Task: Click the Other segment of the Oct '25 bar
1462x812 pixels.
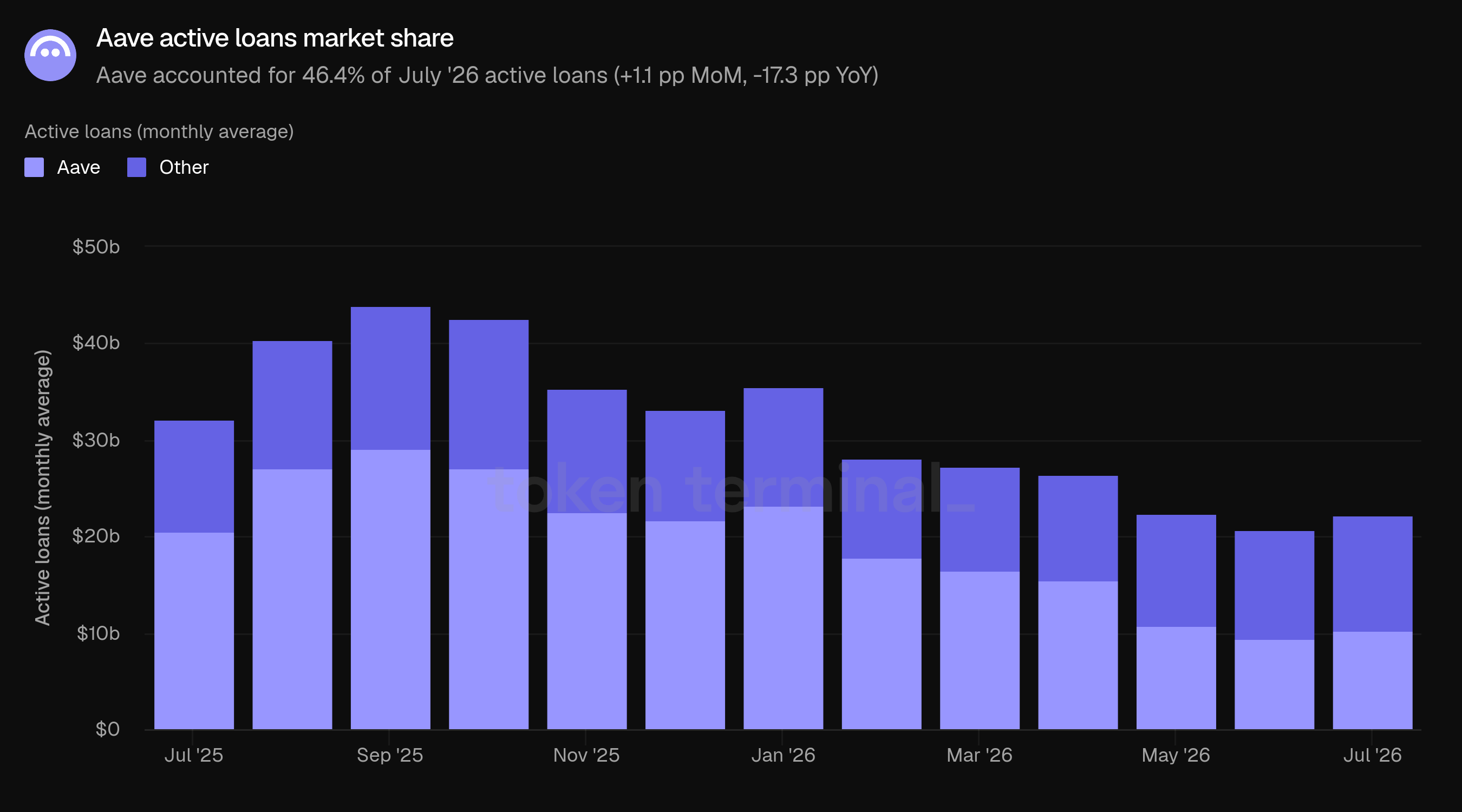Action: (488, 395)
